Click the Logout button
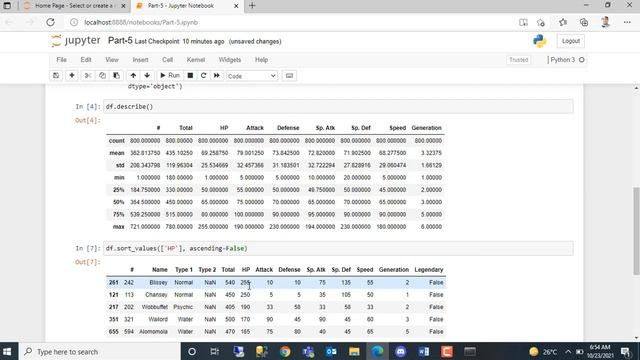640x360 pixels. point(571,41)
